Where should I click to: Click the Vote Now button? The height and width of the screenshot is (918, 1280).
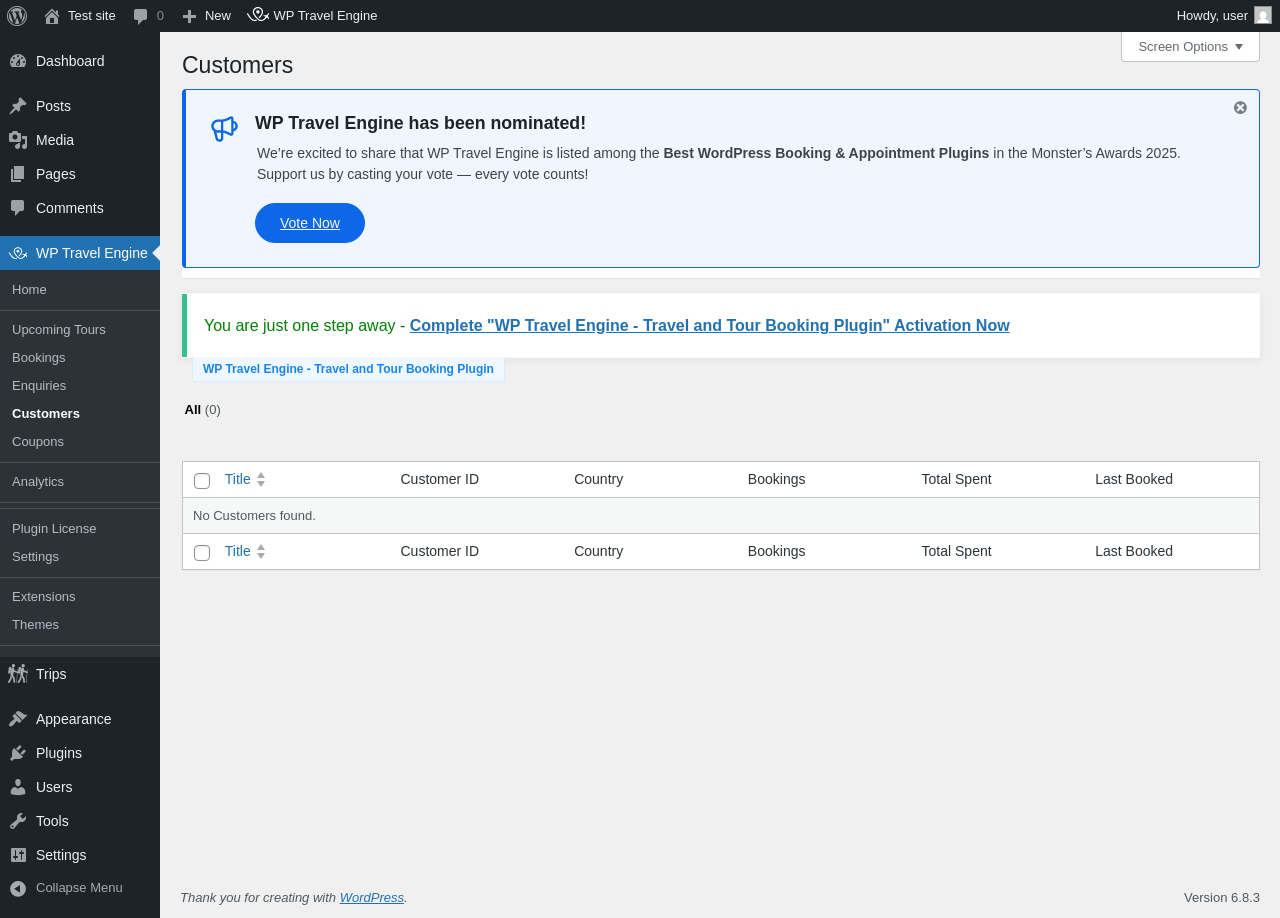tap(310, 223)
